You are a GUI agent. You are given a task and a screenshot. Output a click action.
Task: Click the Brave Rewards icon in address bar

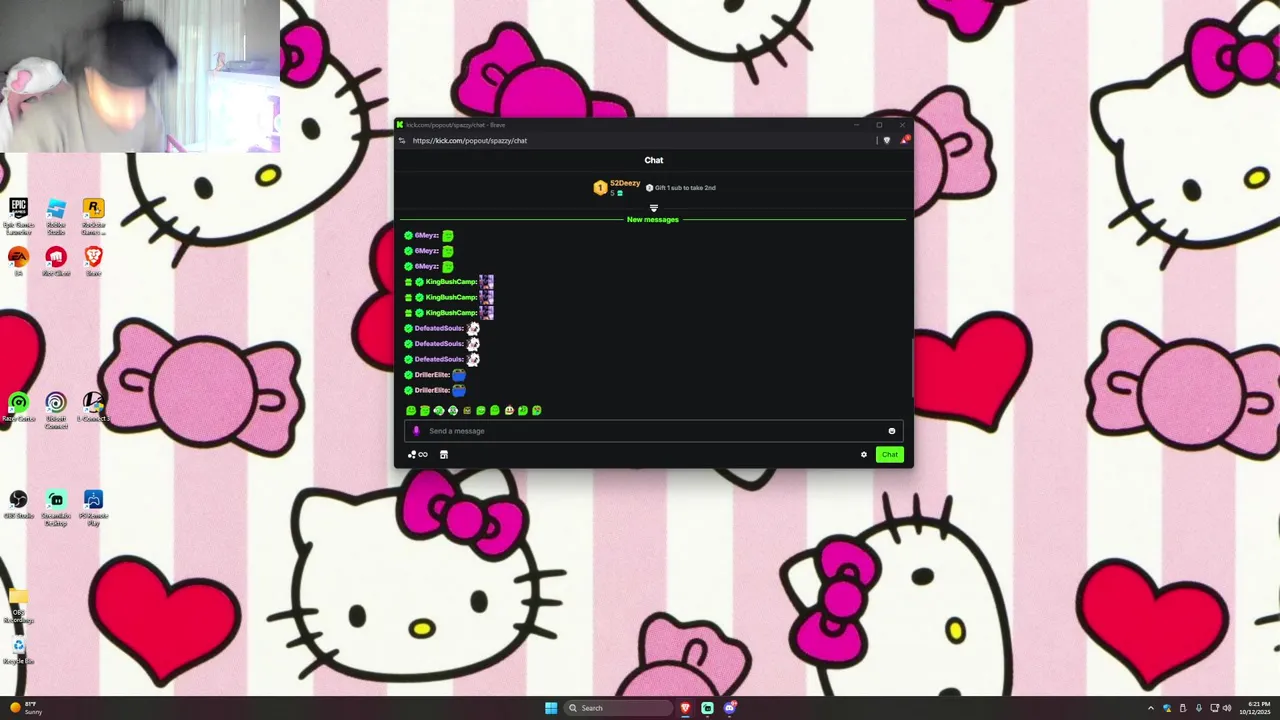(x=903, y=140)
